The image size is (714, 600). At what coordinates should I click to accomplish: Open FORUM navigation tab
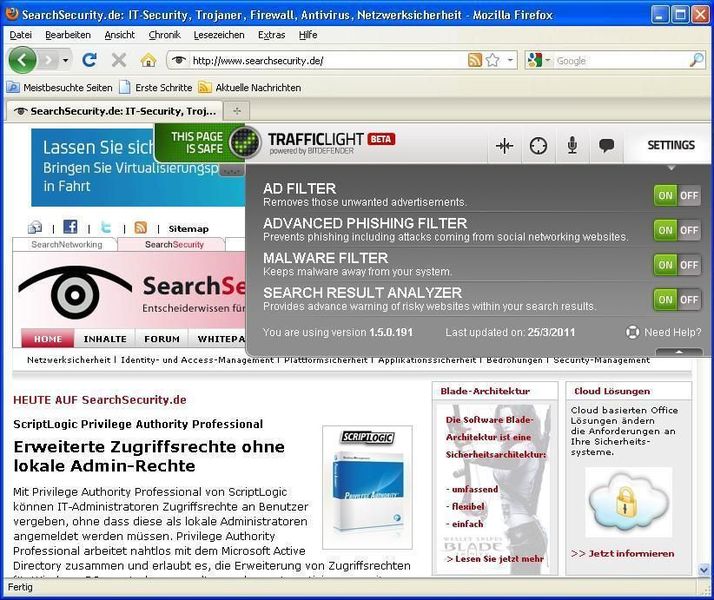coord(162,339)
